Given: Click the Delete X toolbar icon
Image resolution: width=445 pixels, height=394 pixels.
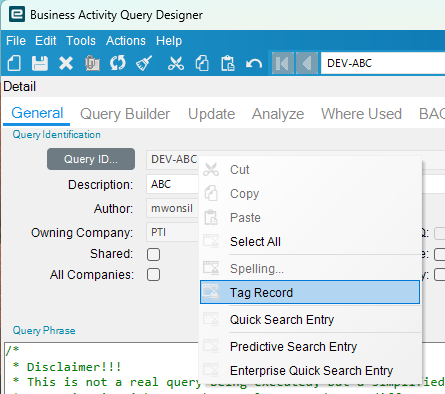Looking at the screenshot, I should coord(66,63).
